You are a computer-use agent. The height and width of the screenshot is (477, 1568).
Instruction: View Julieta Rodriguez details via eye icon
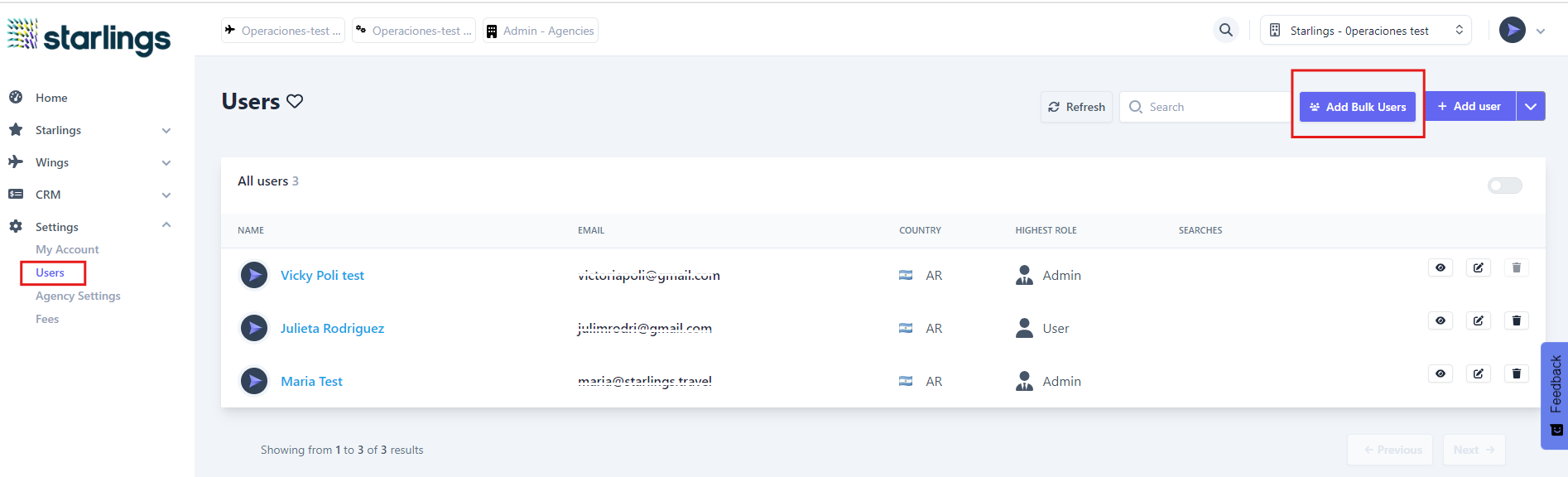pos(1440,320)
